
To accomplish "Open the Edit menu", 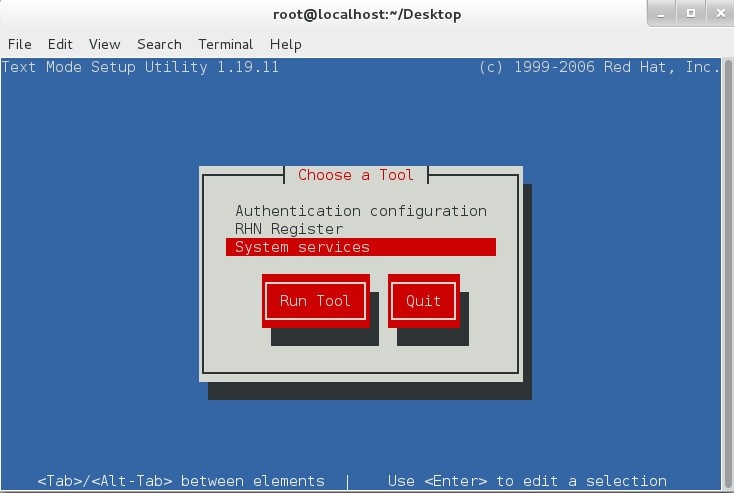I will 60,44.
